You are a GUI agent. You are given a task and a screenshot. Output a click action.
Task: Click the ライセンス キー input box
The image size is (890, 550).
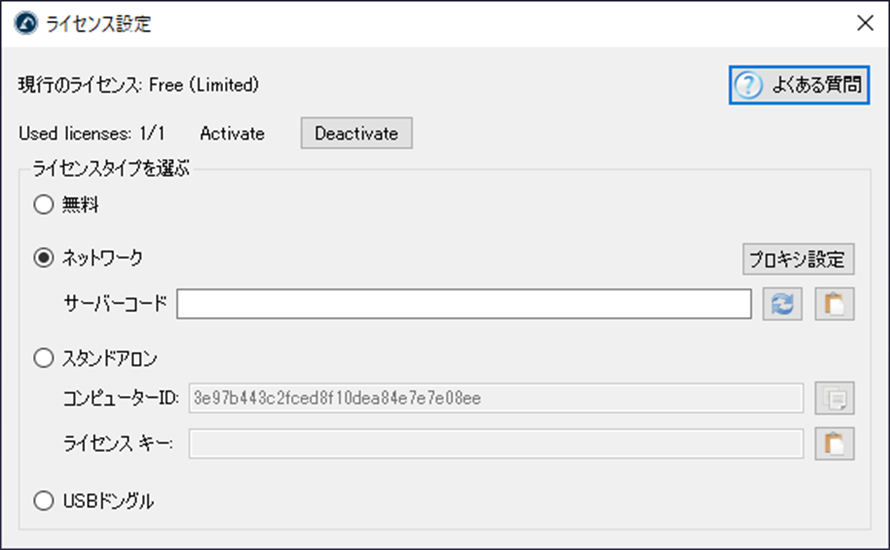(495, 444)
